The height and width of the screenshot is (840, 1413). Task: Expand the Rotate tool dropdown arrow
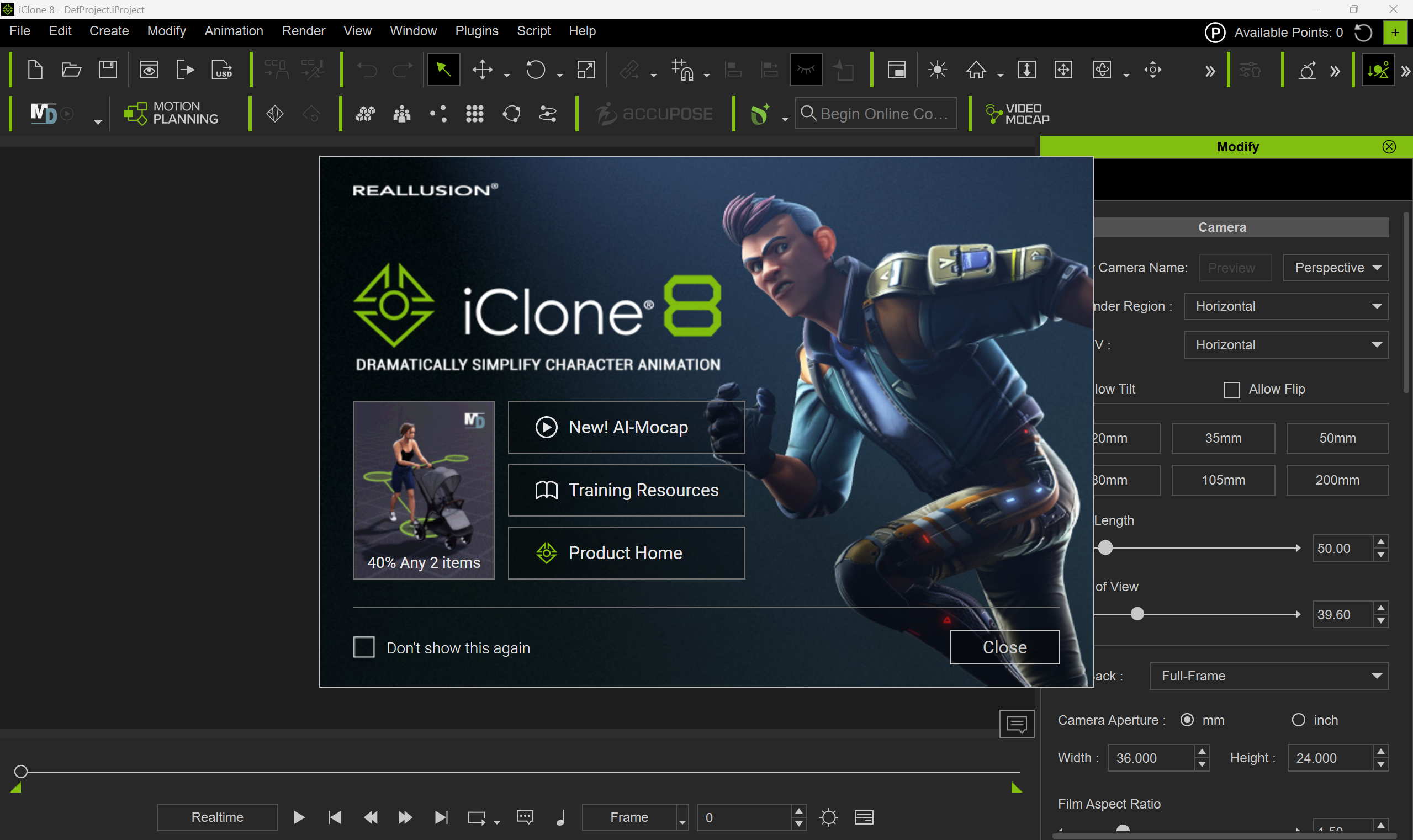(559, 75)
